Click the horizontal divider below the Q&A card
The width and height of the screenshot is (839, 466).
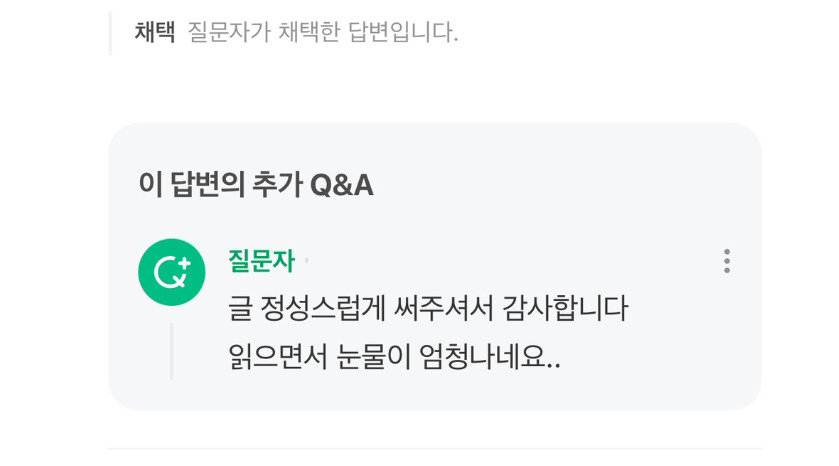[434, 448]
